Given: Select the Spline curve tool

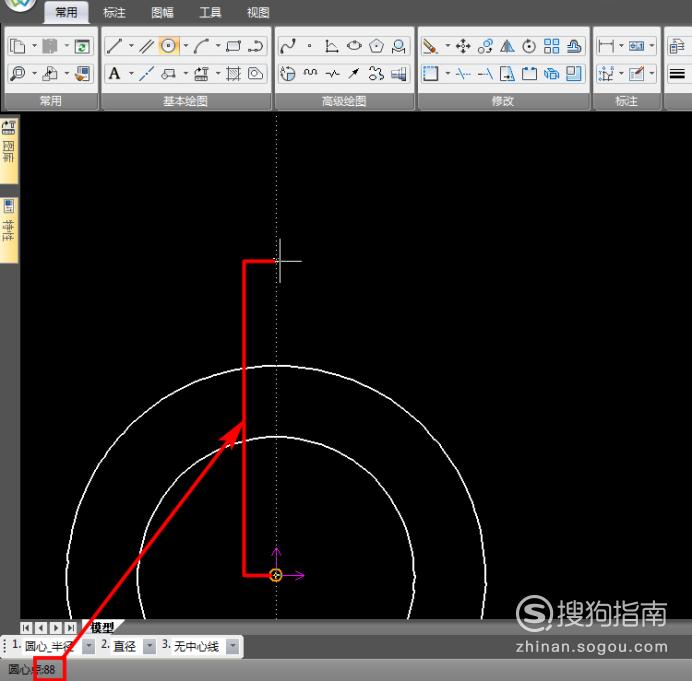Looking at the screenshot, I should tap(288, 46).
